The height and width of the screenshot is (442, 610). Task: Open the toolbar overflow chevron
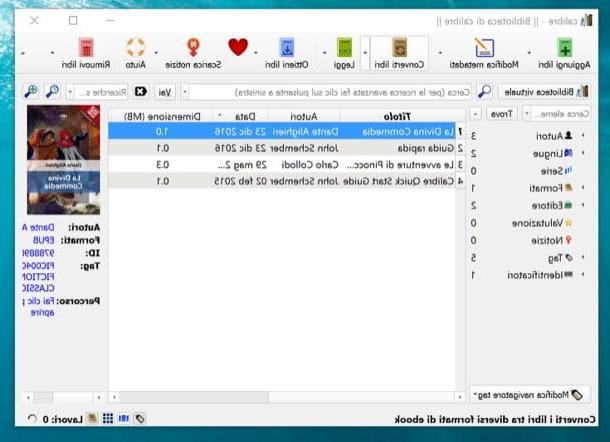click(23, 53)
